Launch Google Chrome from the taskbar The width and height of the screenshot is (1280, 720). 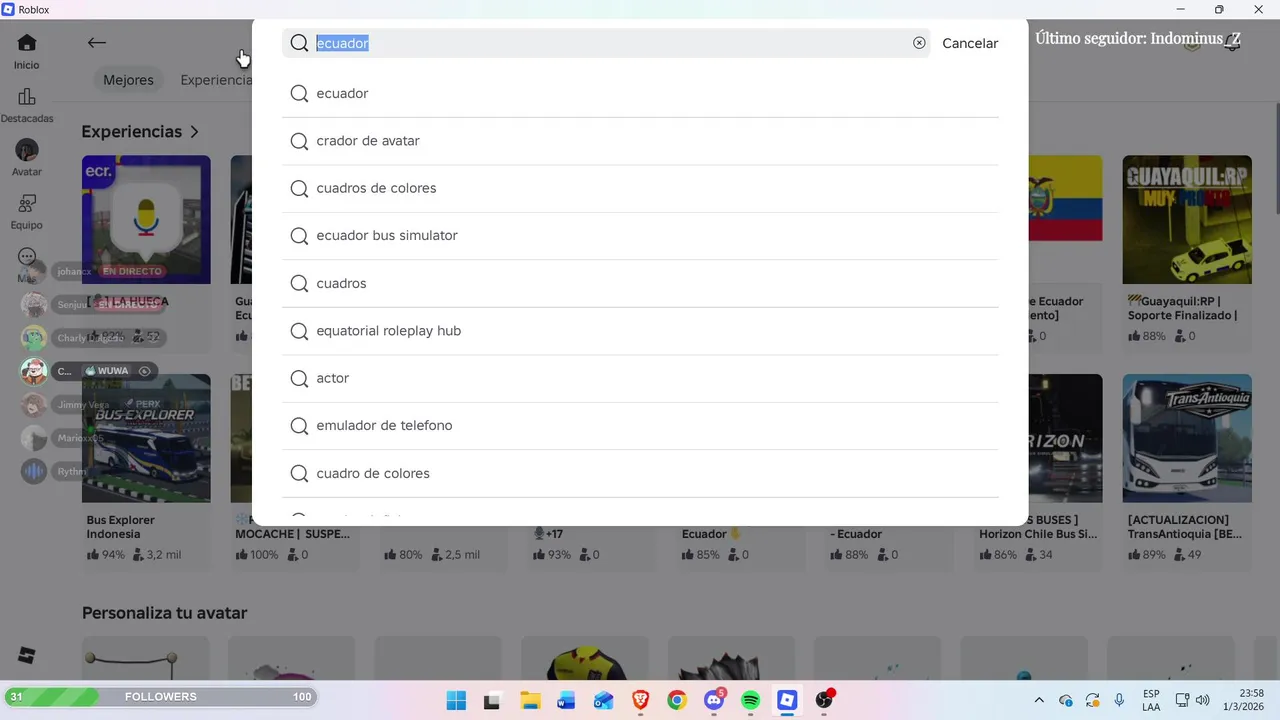click(x=677, y=700)
